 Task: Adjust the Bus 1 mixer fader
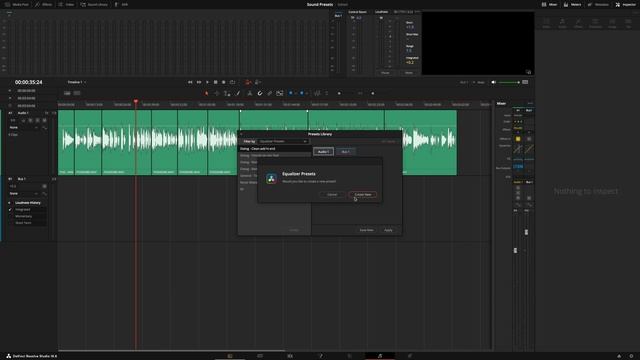tap(526, 232)
